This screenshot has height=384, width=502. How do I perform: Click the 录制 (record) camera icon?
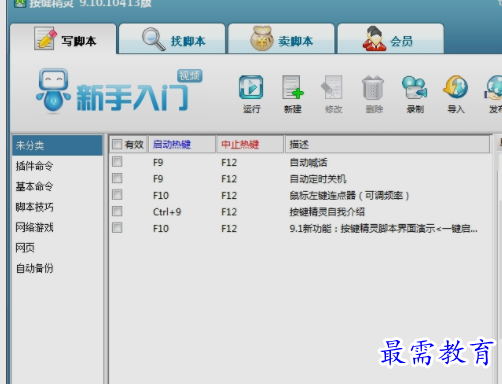[414, 87]
